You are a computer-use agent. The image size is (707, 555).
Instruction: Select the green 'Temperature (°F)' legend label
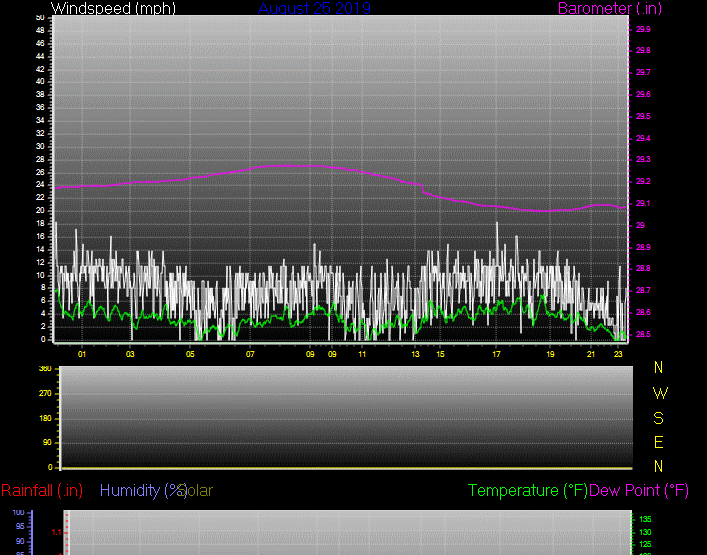coord(528,491)
